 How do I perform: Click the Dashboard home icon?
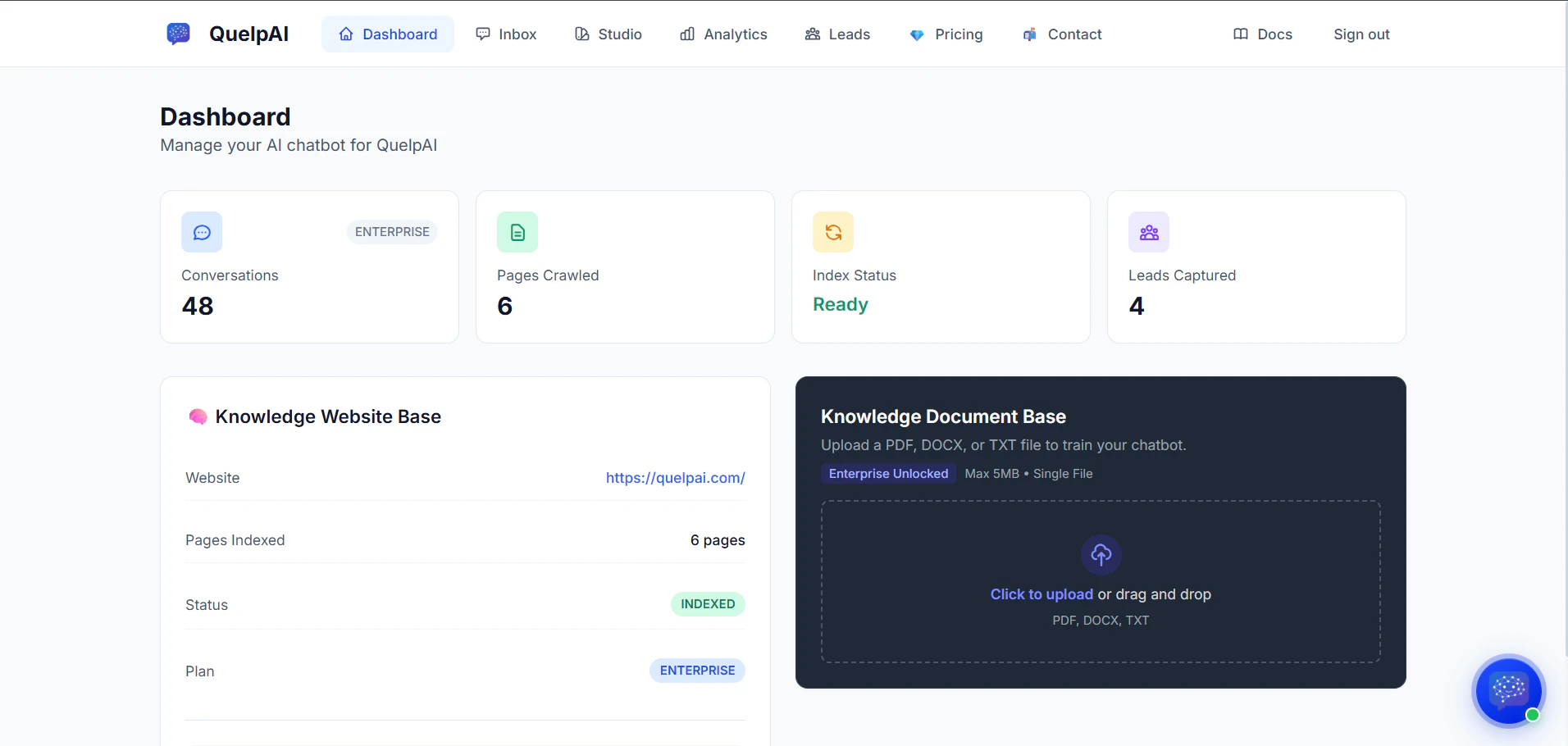pos(346,34)
